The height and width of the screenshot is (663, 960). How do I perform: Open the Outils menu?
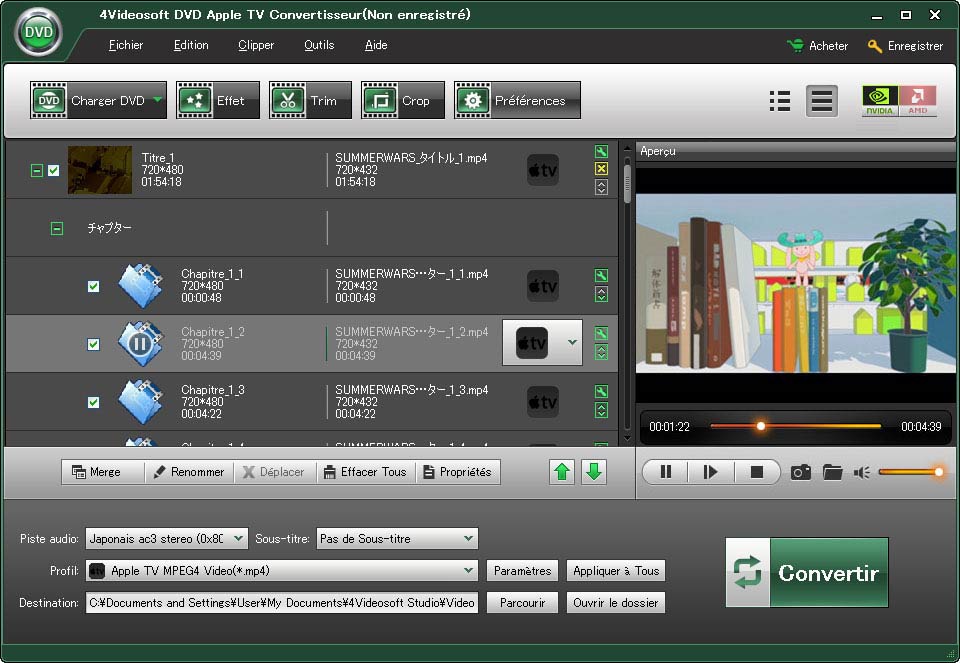click(319, 45)
